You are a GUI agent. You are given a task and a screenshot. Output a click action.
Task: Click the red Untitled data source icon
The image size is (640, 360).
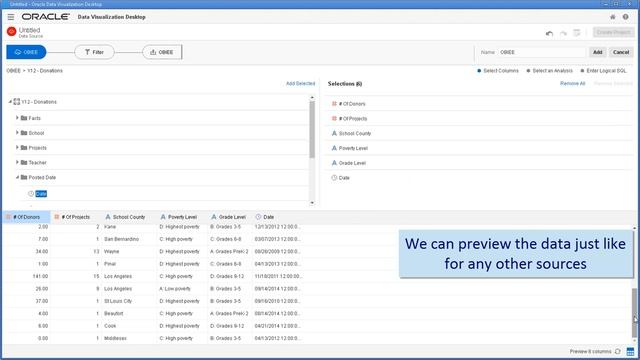pyautogui.click(x=11, y=31)
